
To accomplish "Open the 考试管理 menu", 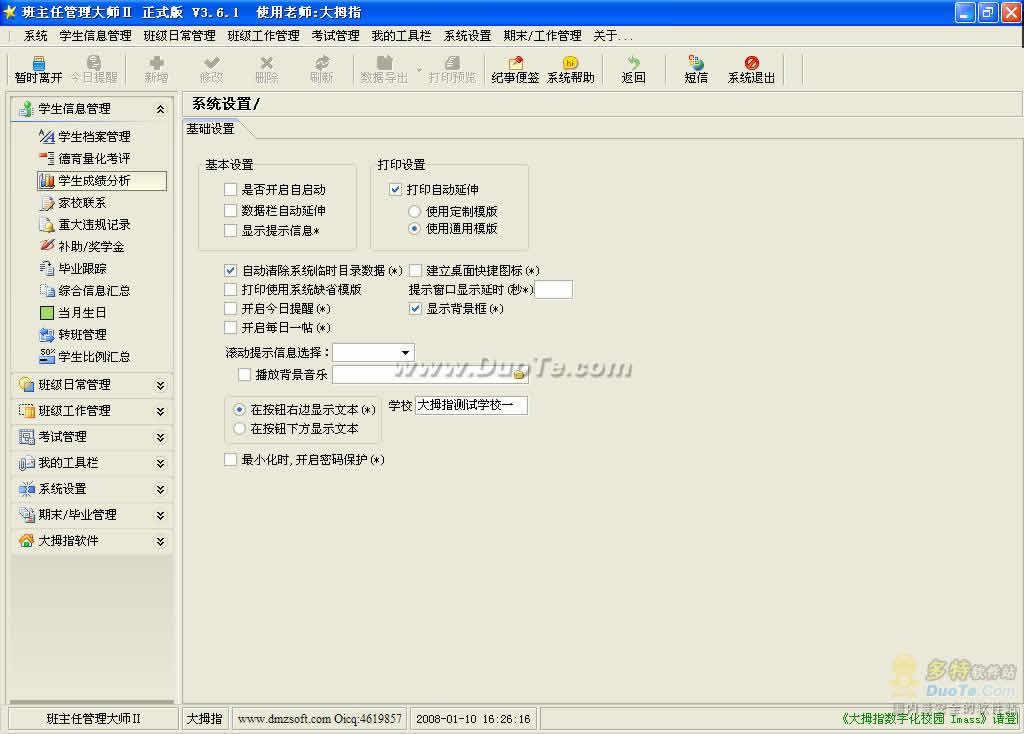I will click(x=335, y=35).
